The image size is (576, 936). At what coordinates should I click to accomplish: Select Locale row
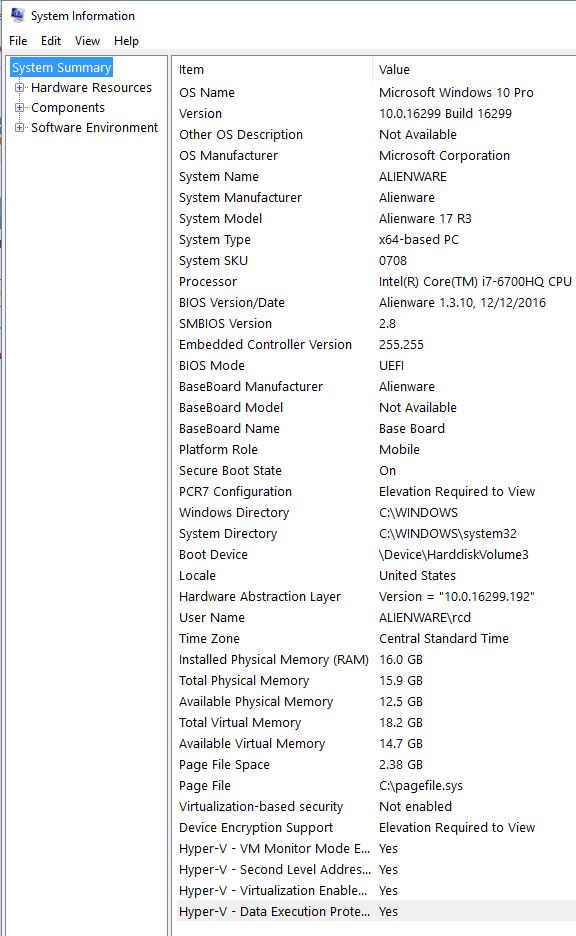tap(374, 575)
